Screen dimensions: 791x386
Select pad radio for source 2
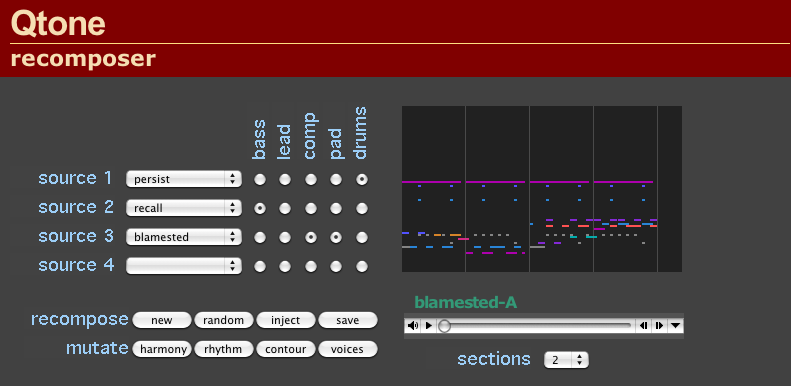(x=336, y=208)
